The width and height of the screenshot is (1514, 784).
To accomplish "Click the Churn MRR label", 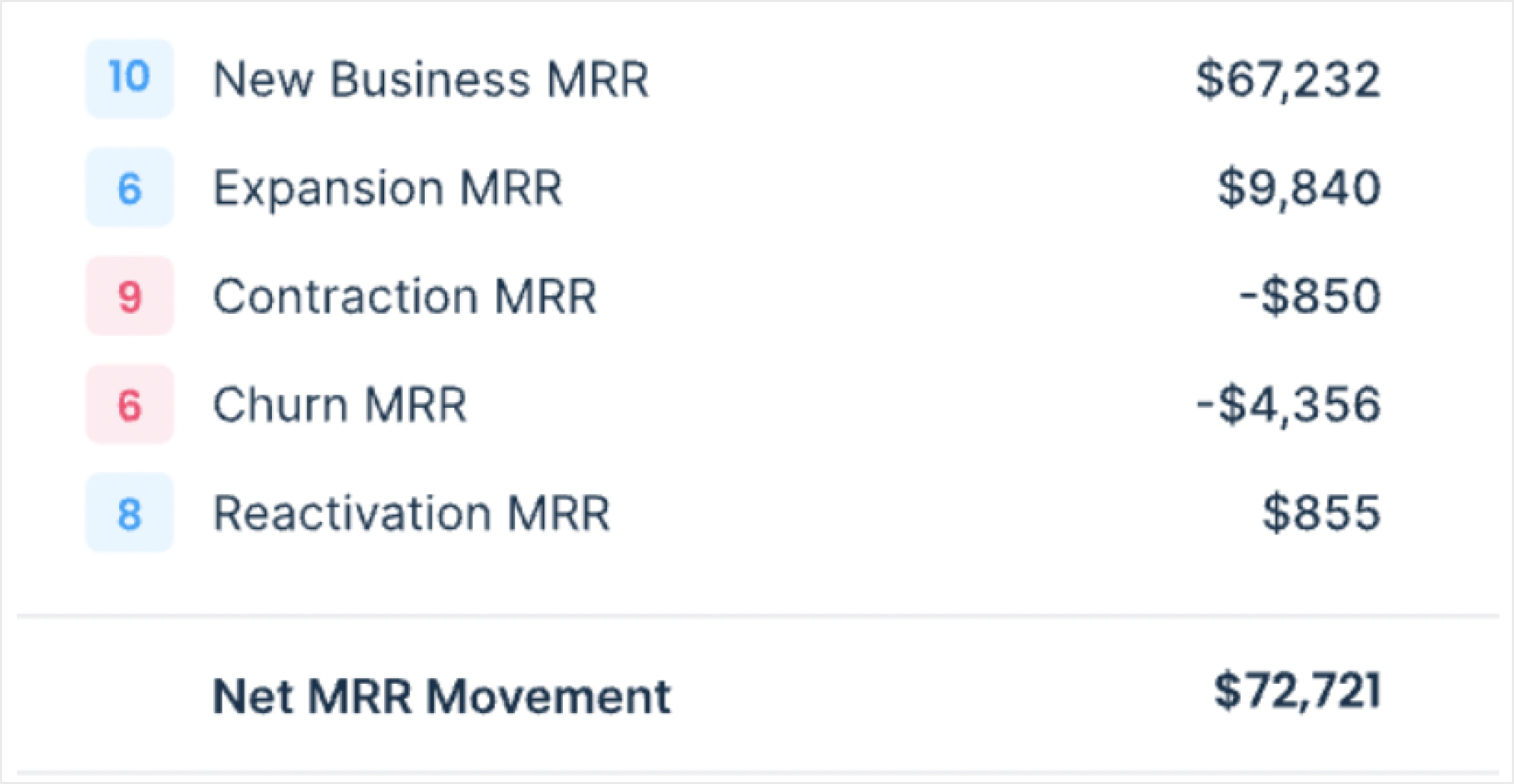I will 339,404.
